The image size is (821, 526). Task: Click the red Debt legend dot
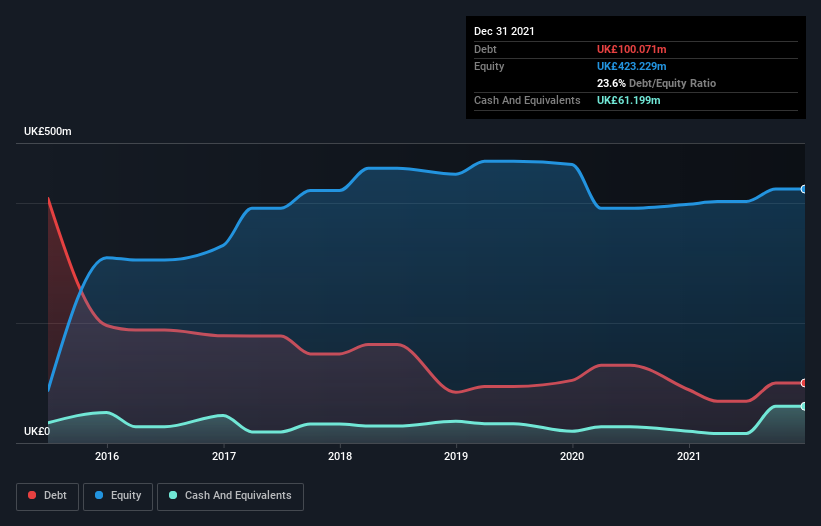32,495
